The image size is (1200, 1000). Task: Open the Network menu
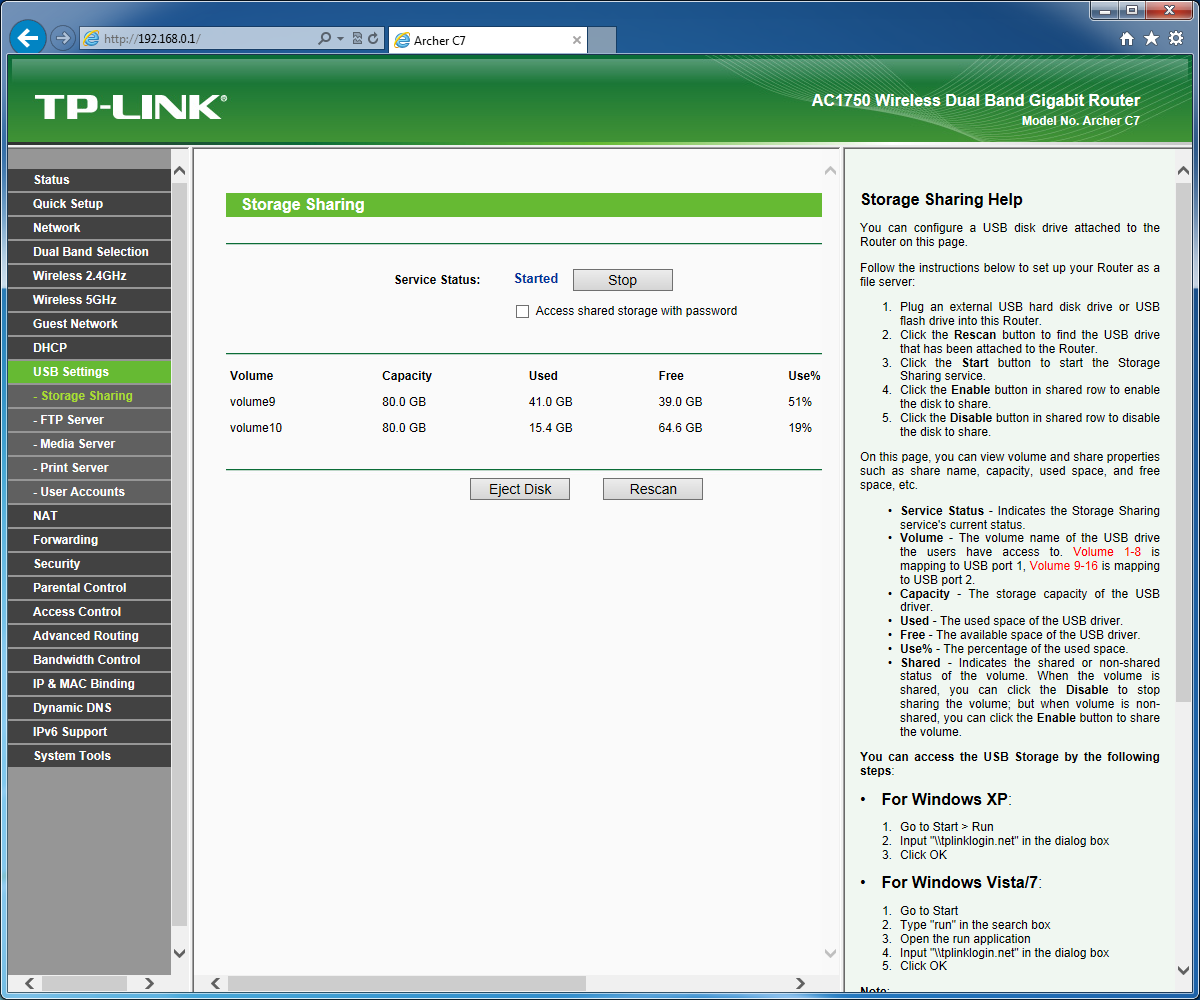pos(89,228)
